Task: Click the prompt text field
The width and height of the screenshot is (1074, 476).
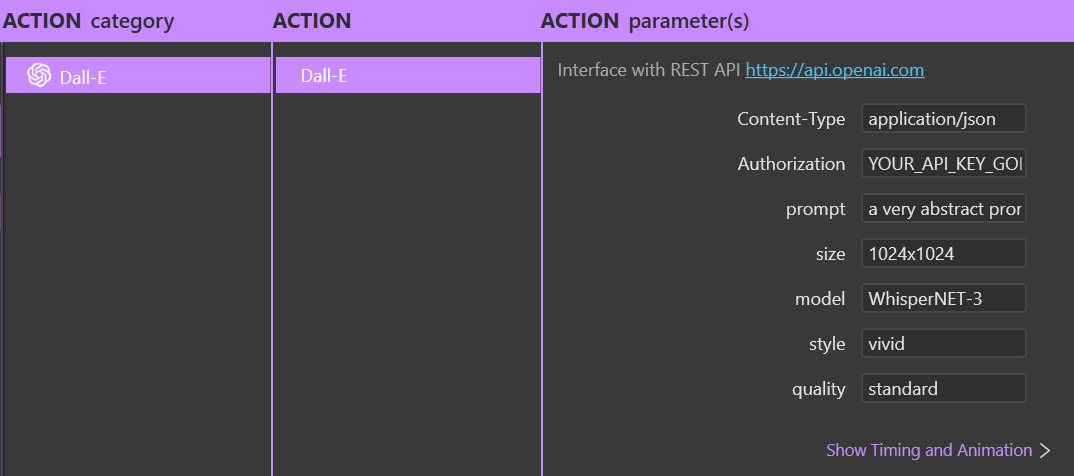Action: (944, 209)
